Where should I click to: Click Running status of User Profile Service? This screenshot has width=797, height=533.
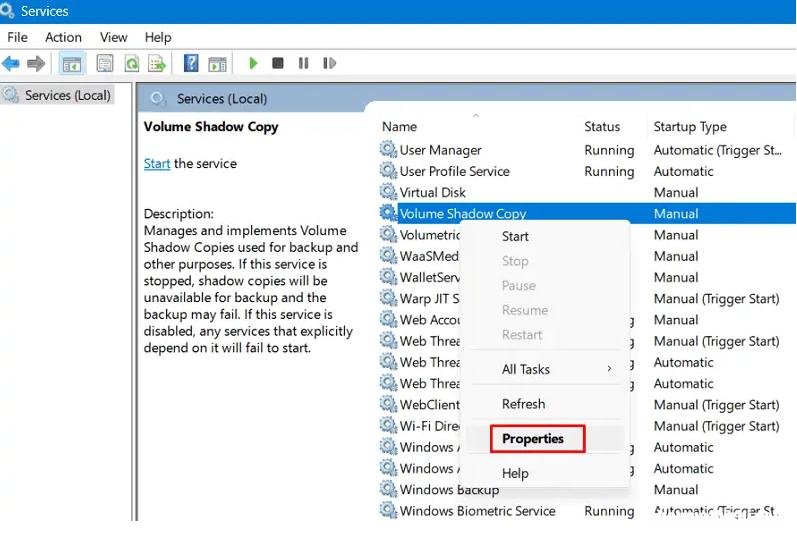coord(609,172)
